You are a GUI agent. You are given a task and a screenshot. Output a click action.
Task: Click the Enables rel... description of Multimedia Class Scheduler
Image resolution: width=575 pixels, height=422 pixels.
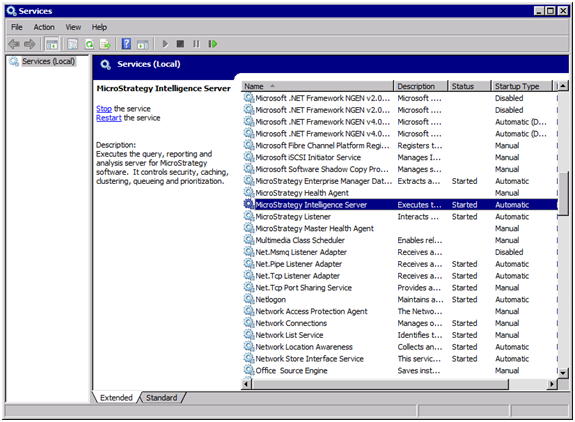(x=420, y=240)
